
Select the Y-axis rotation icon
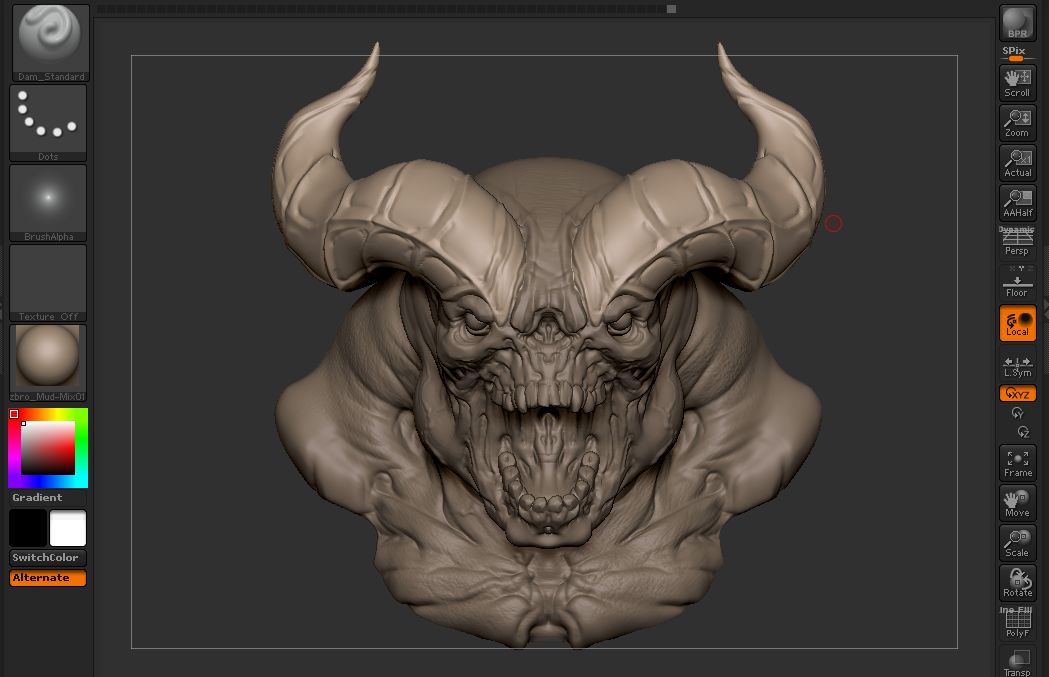[x=1018, y=413]
